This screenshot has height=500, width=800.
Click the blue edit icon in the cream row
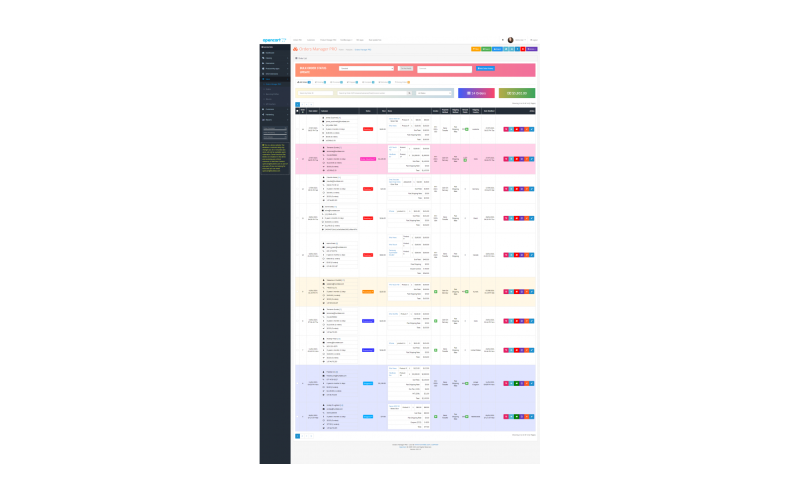coord(532,291)
